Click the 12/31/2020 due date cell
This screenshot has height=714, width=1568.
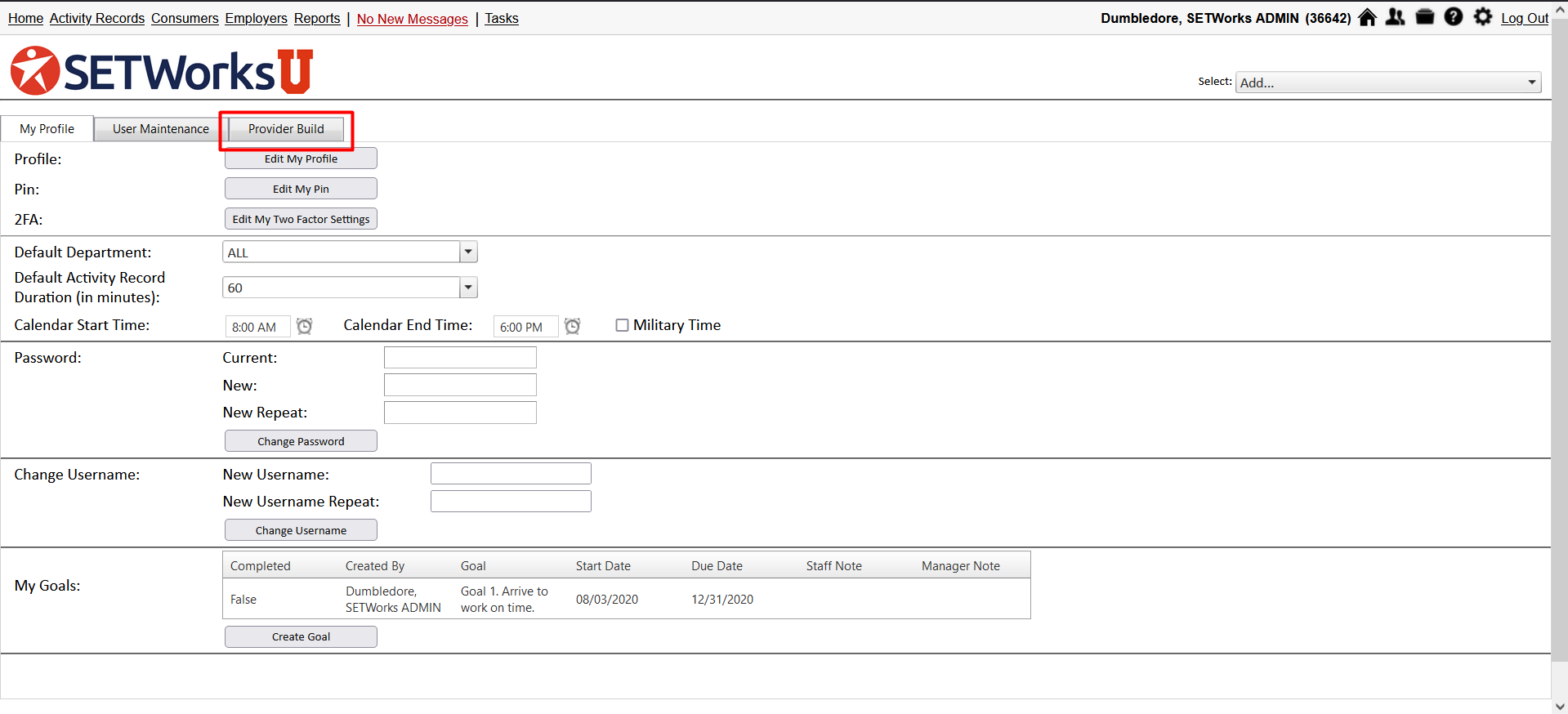[x=722, y=600]
